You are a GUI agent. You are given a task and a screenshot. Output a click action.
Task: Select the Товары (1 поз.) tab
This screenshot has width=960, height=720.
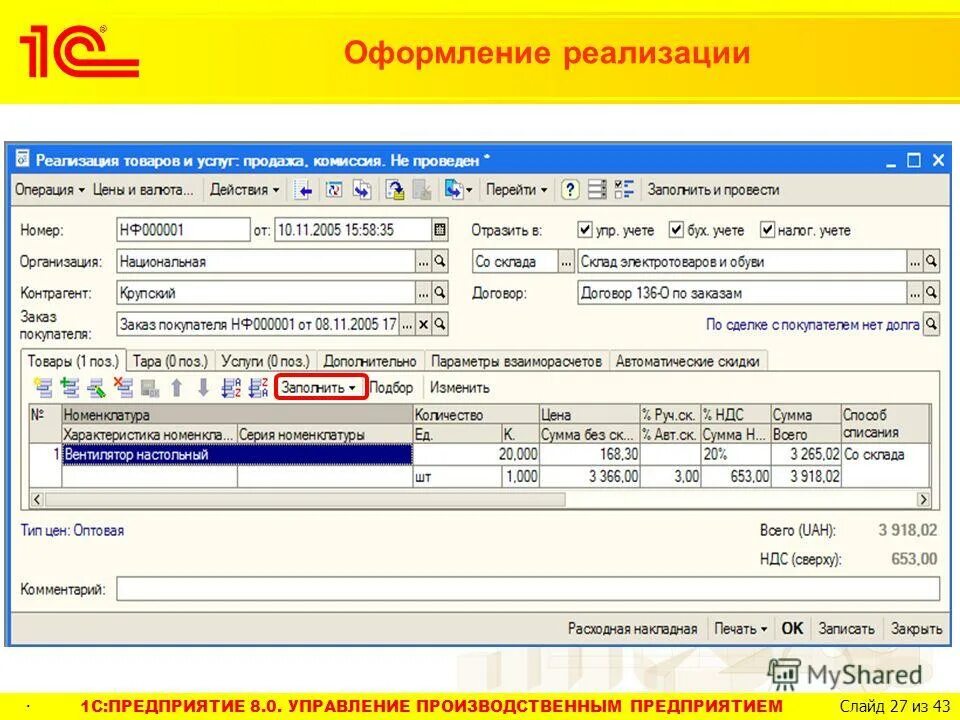(73, 361)
